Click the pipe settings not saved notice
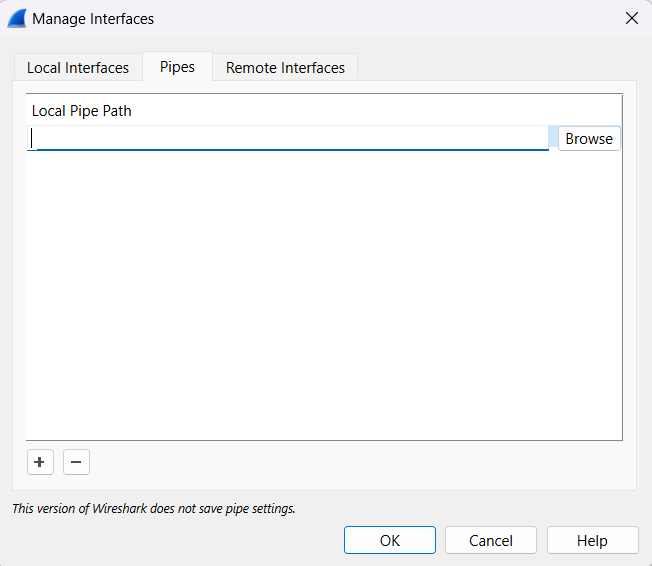652x566 pixels. point(153,509)
